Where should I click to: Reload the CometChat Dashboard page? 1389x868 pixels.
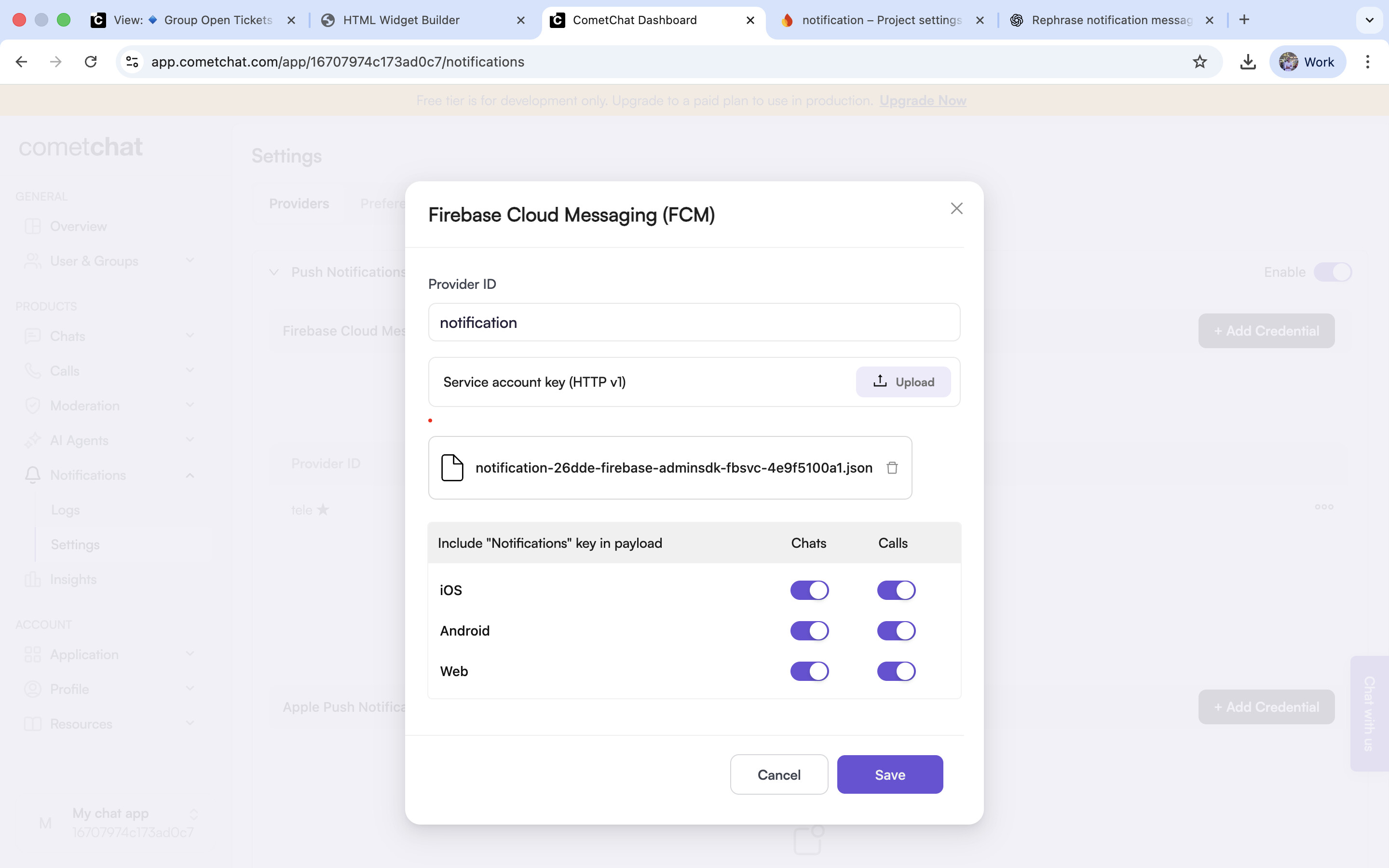91,62
